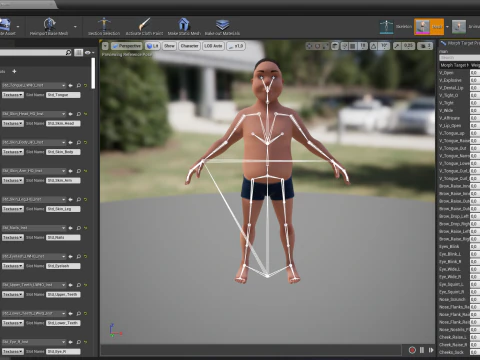Pause animation with the pause button
The width and height of the screenshot is (480, 360).
(x=422, y=350)
